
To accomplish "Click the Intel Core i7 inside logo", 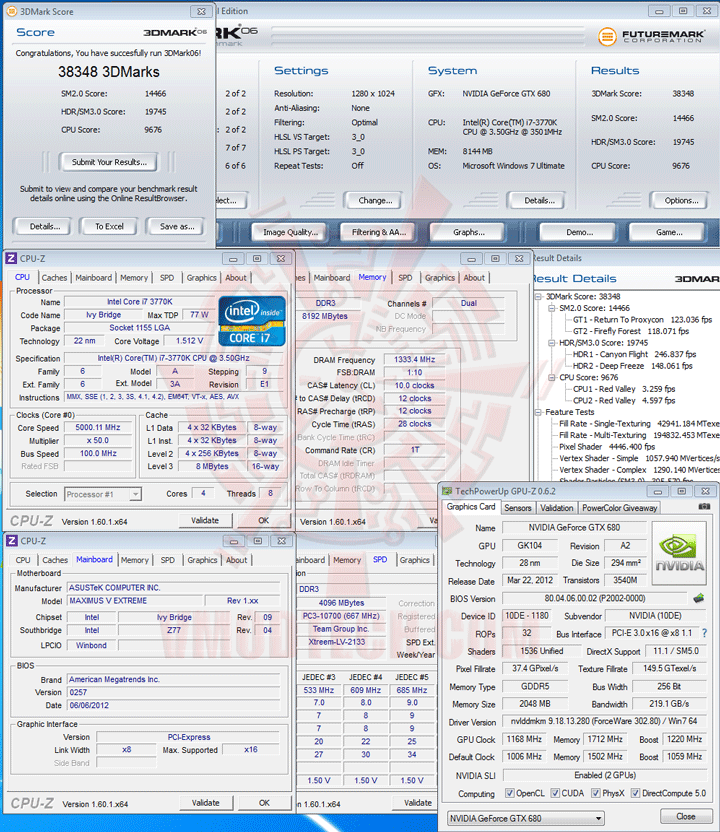I will (252, 322).
